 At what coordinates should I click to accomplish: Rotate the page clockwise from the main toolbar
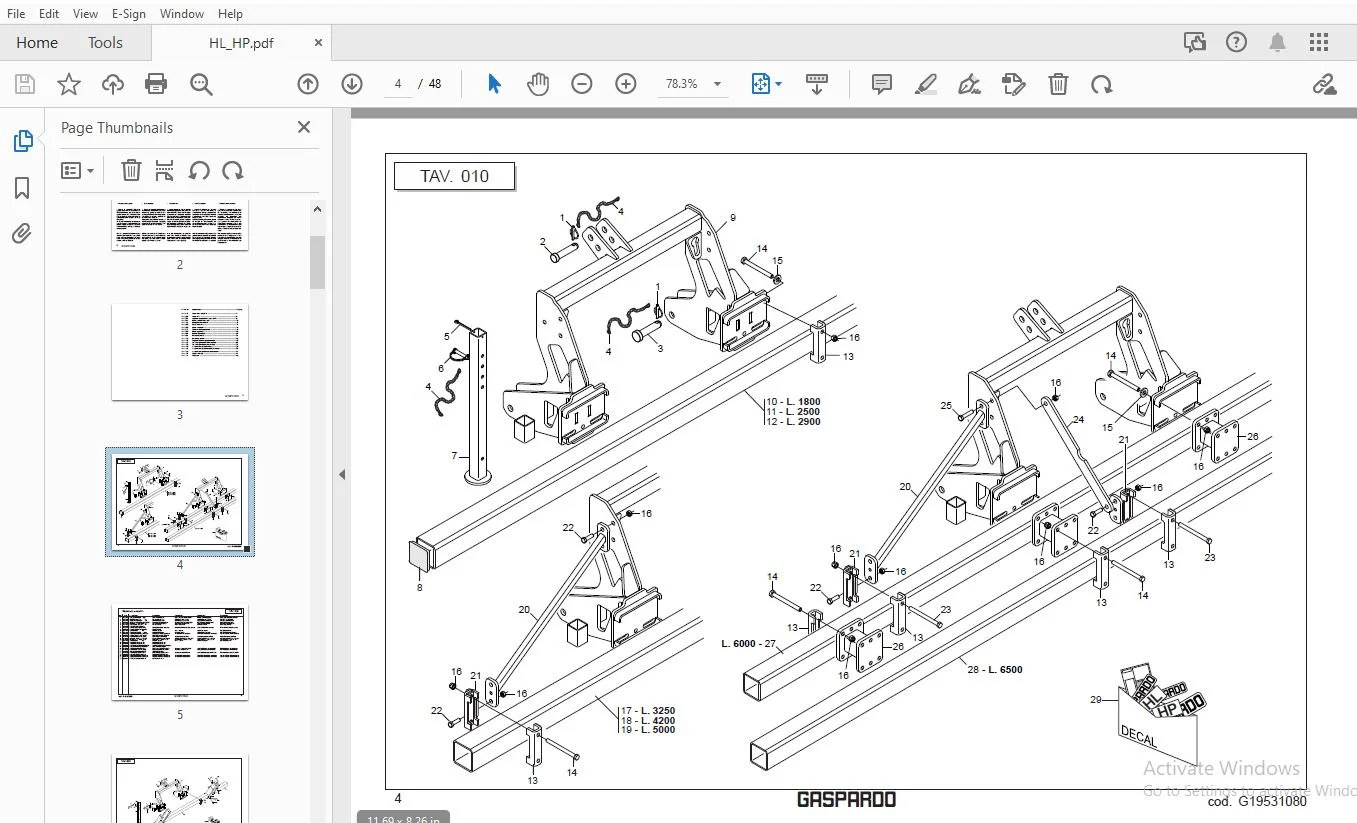coord(1102,84)
